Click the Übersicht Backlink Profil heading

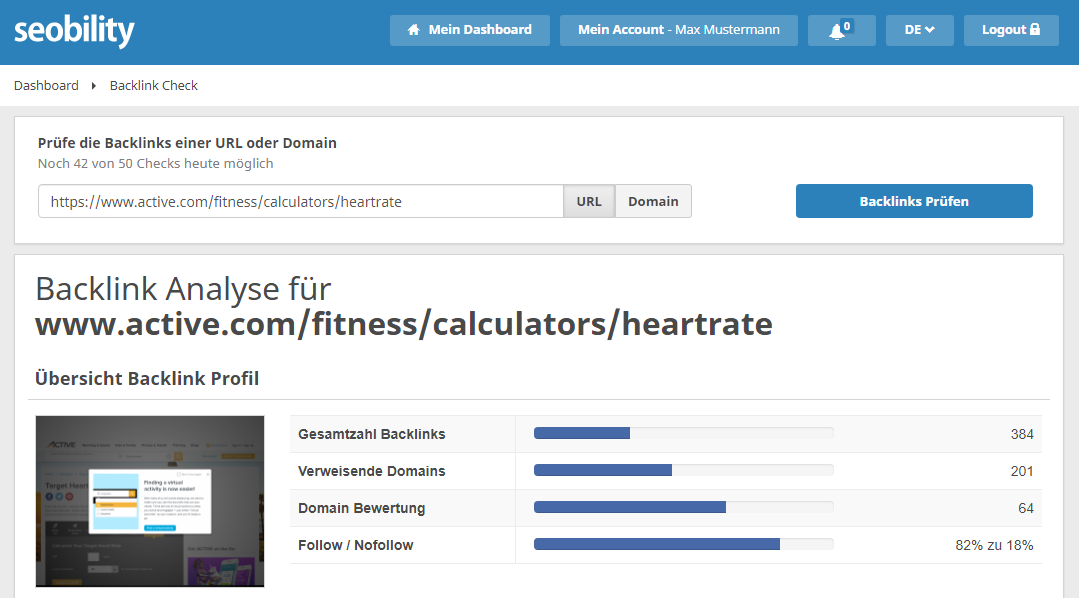pos(147,378)
